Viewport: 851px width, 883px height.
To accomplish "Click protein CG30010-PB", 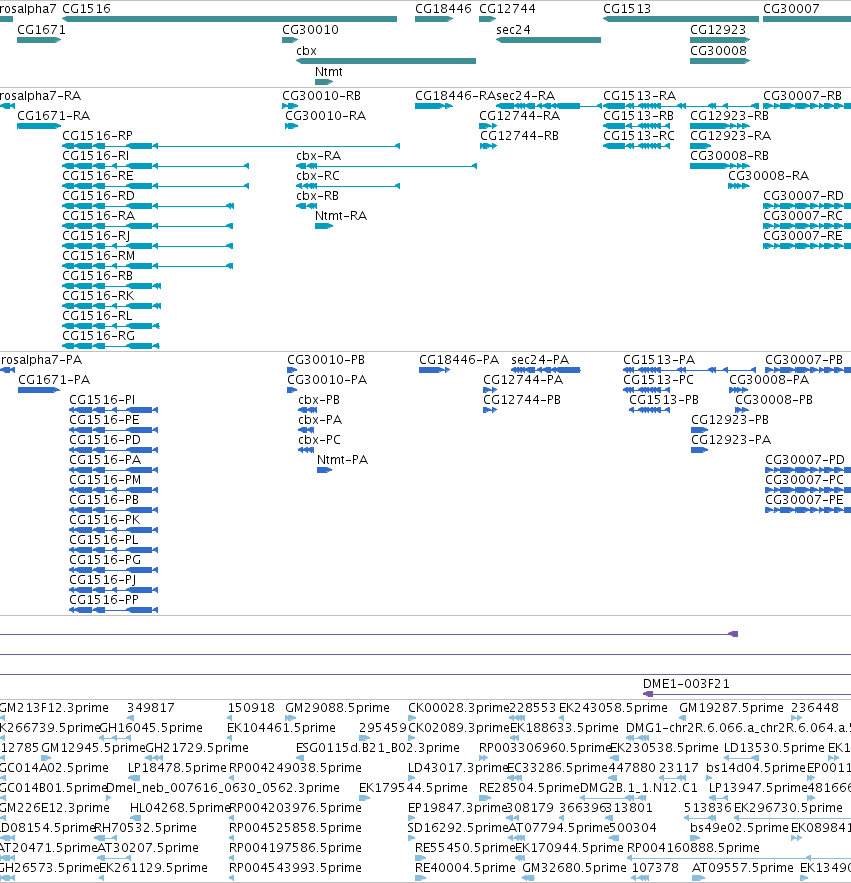I will [326, 360].
